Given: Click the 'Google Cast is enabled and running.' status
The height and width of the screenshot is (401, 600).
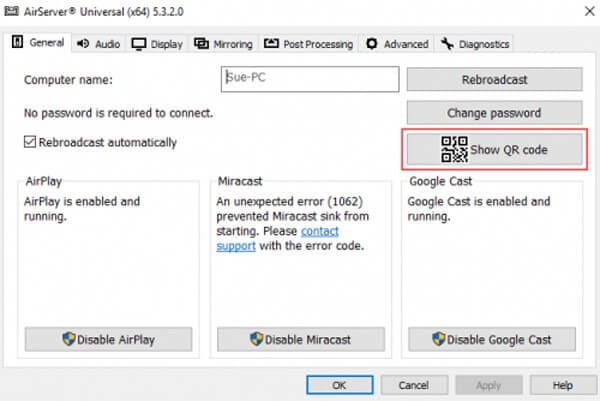Looking at the screenshot, I should [x=479, y=209].
